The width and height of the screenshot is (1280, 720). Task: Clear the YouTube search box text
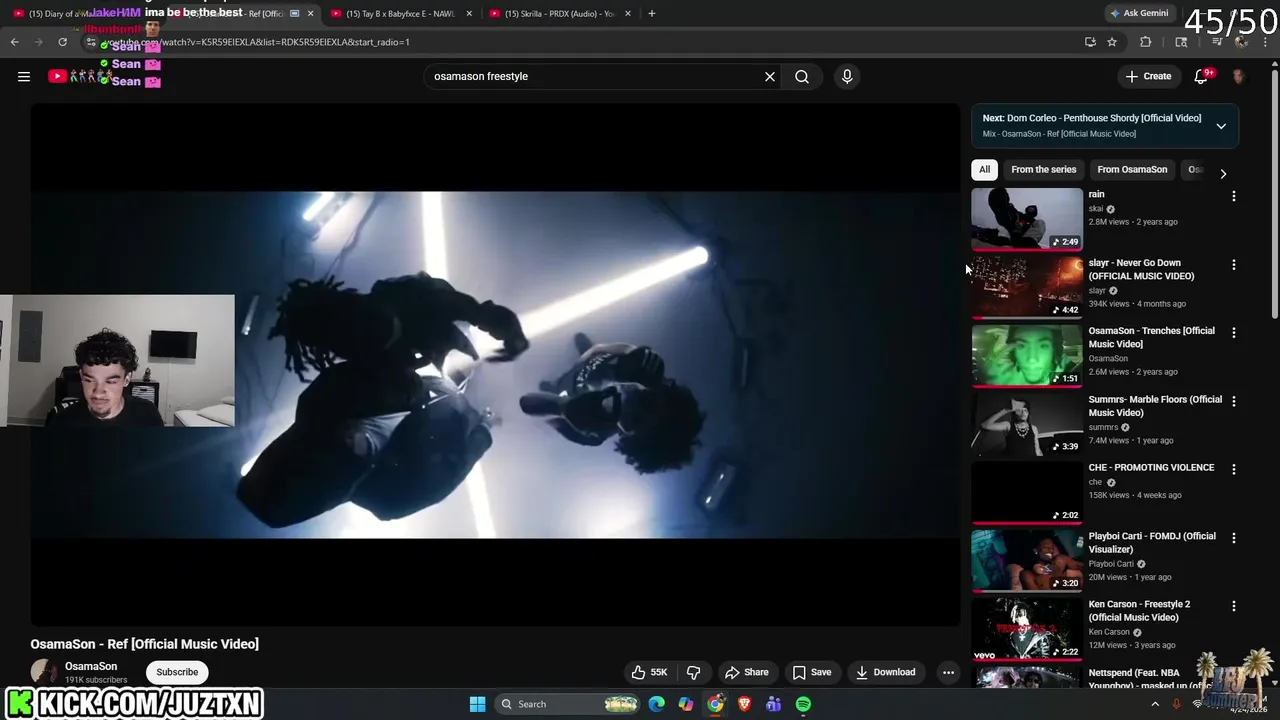tap(770, 76)
